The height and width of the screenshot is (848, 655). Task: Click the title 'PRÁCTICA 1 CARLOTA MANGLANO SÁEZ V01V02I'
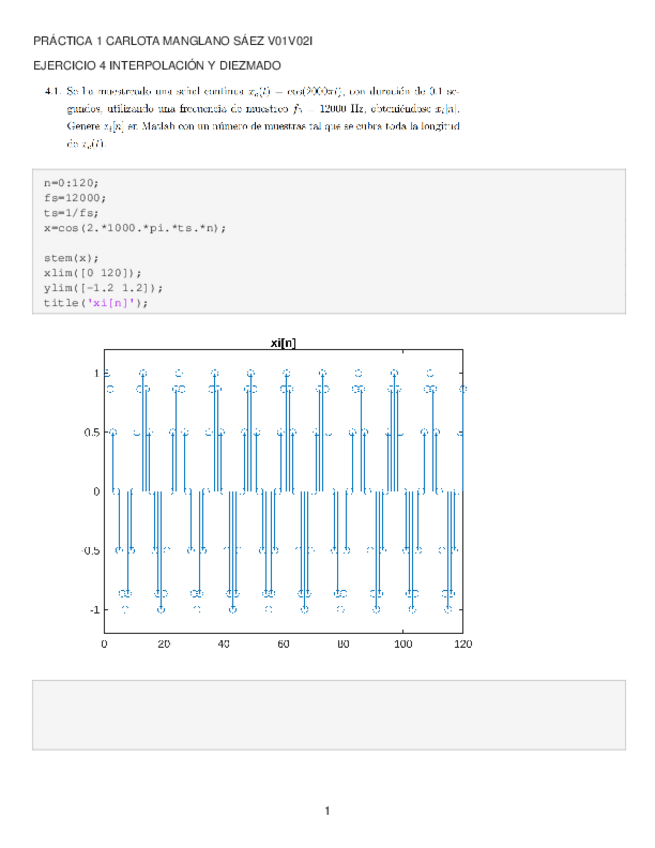[173, 41]
